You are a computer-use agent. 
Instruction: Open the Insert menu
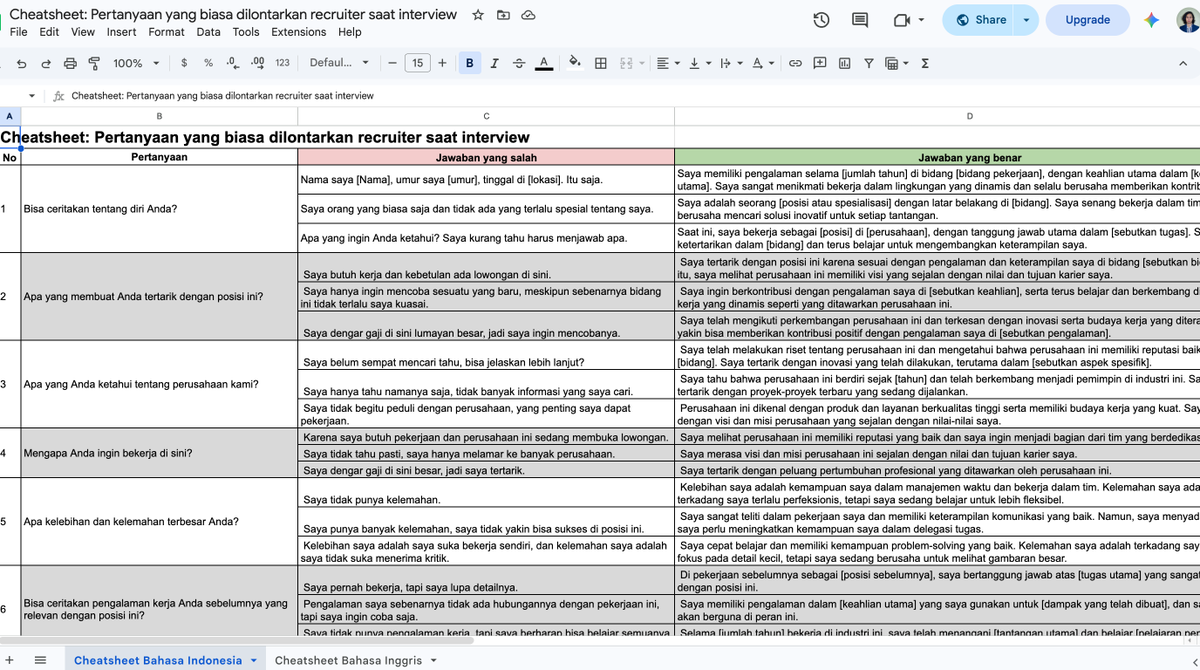(x=122, y=32)
